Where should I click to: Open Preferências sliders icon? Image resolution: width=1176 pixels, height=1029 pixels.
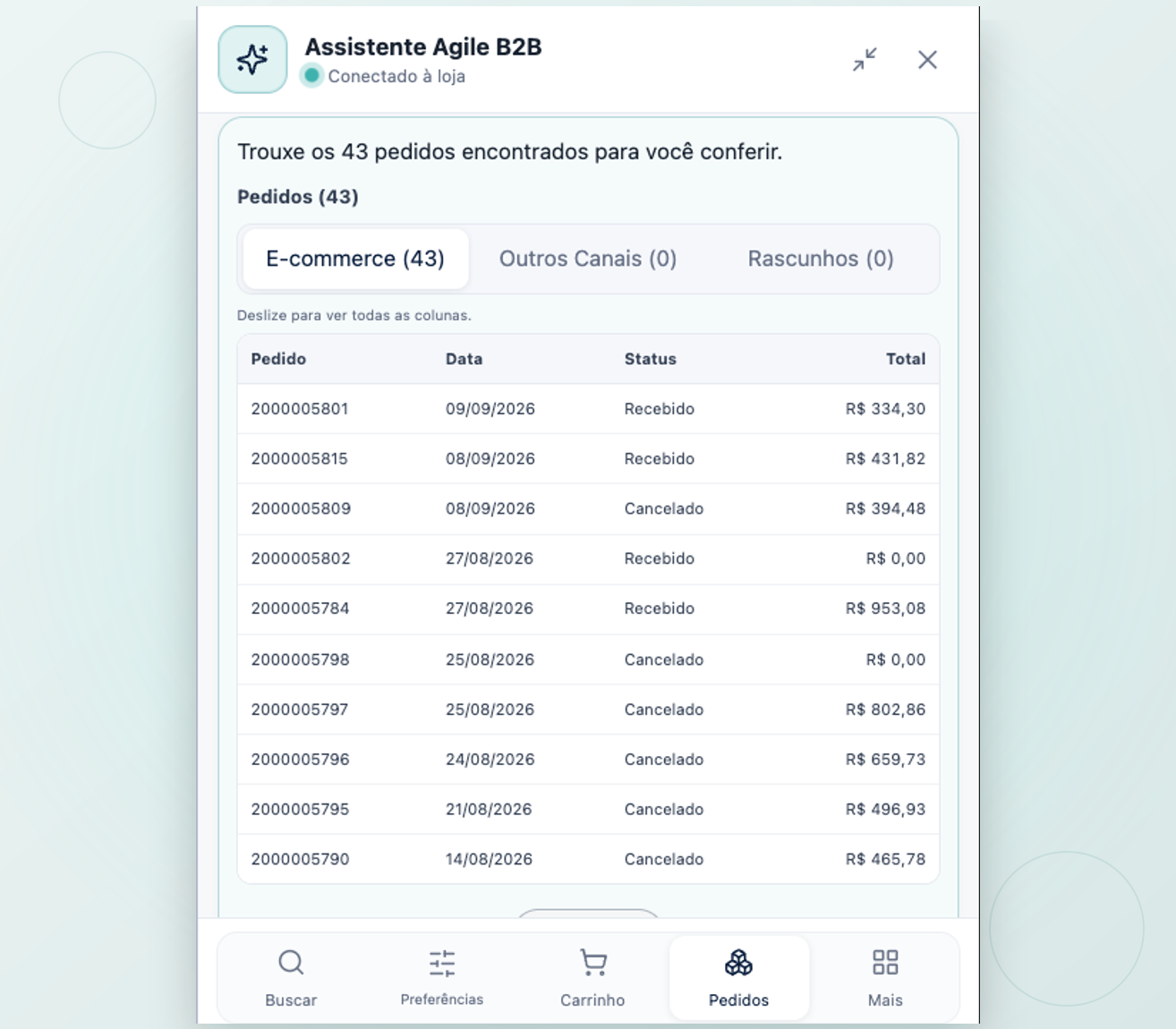pos(442,963)
